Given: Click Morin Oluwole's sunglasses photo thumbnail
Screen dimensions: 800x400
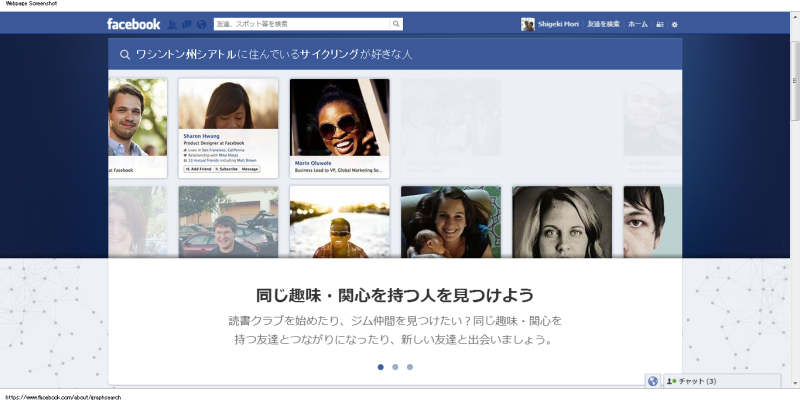Looking at the screenshot, I should pos(339,116).
